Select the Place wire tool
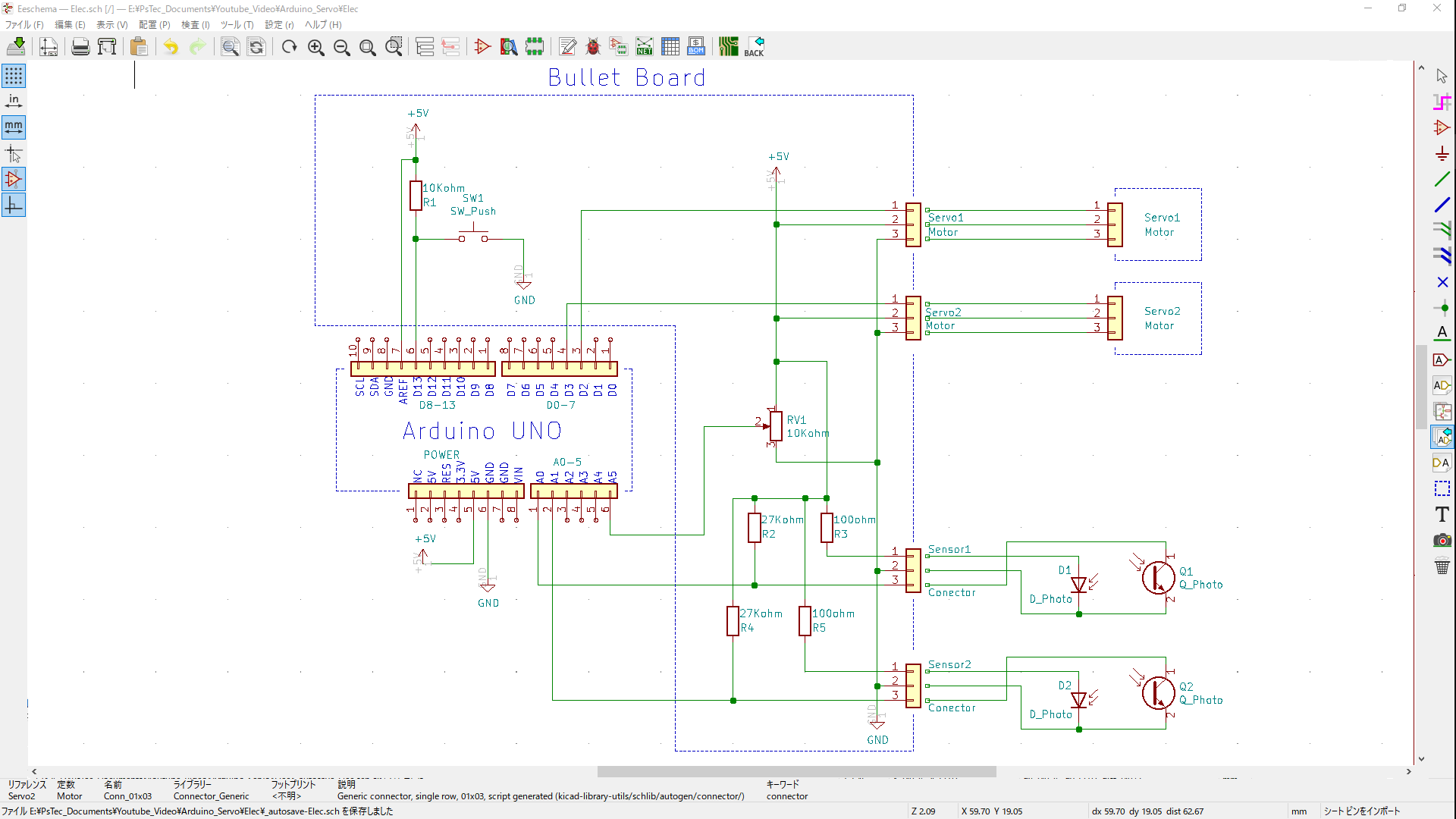Image resolution: width=1456 pixels, height=819 pixels. pos(1442,179)
